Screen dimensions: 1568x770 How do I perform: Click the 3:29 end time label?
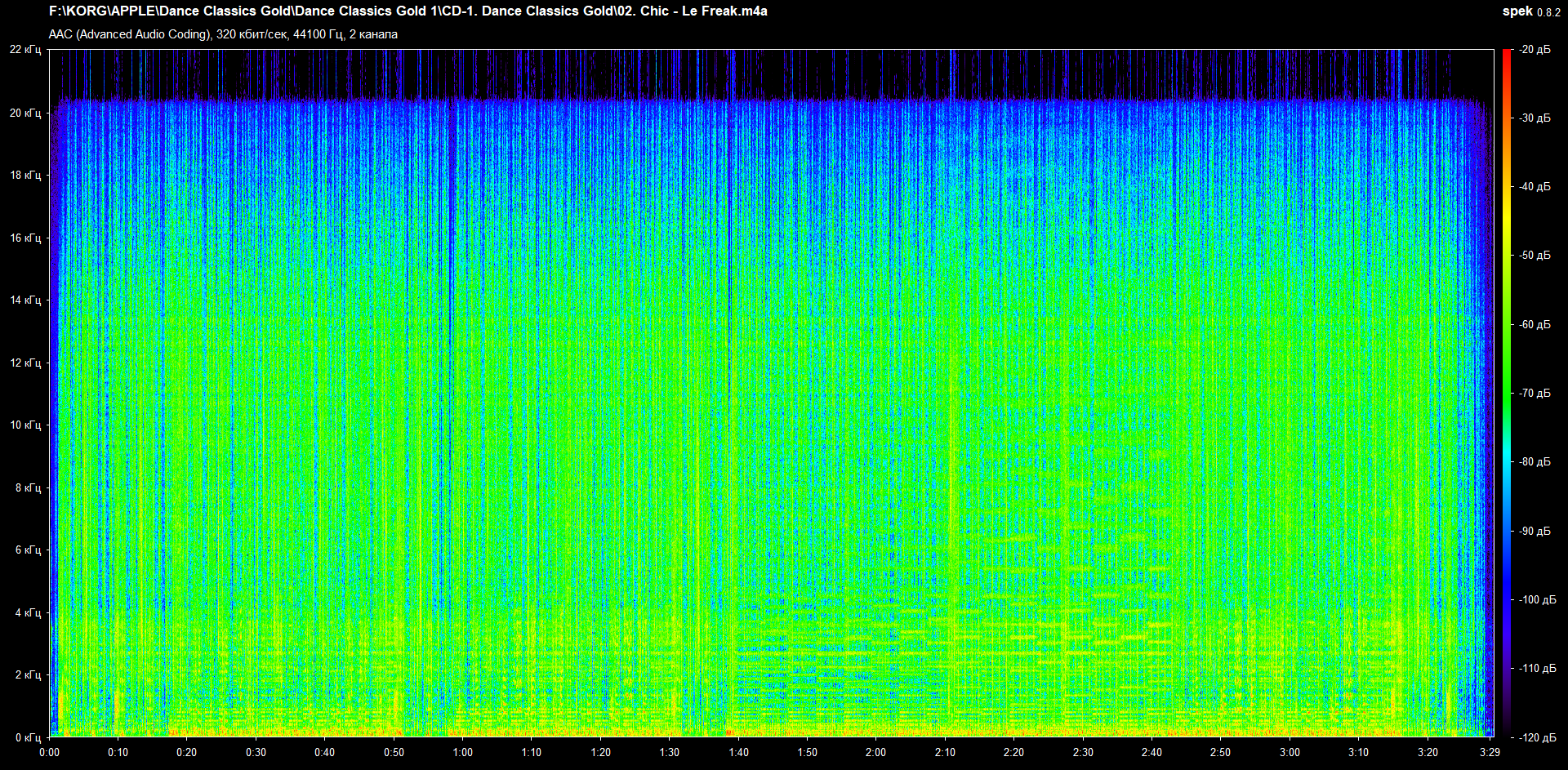tap(1490, 752)
